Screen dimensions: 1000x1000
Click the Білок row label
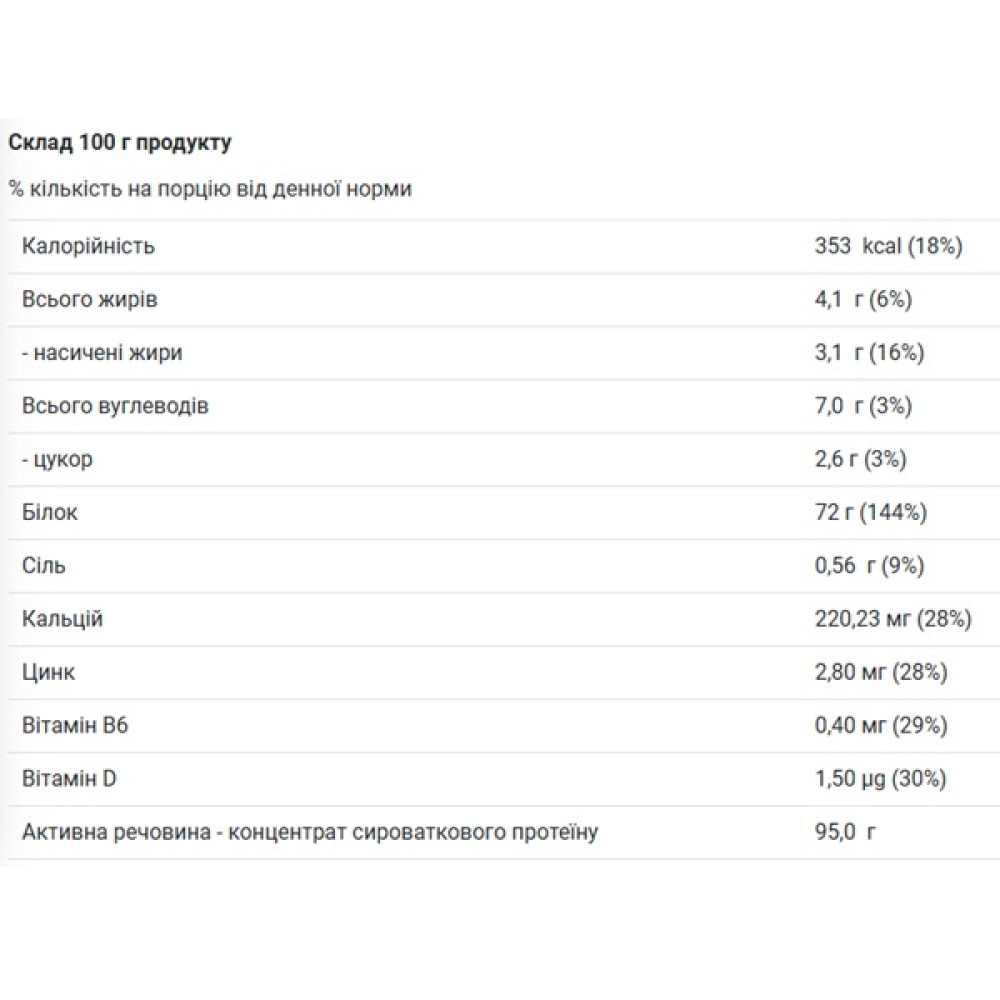(x=50, y=513)
